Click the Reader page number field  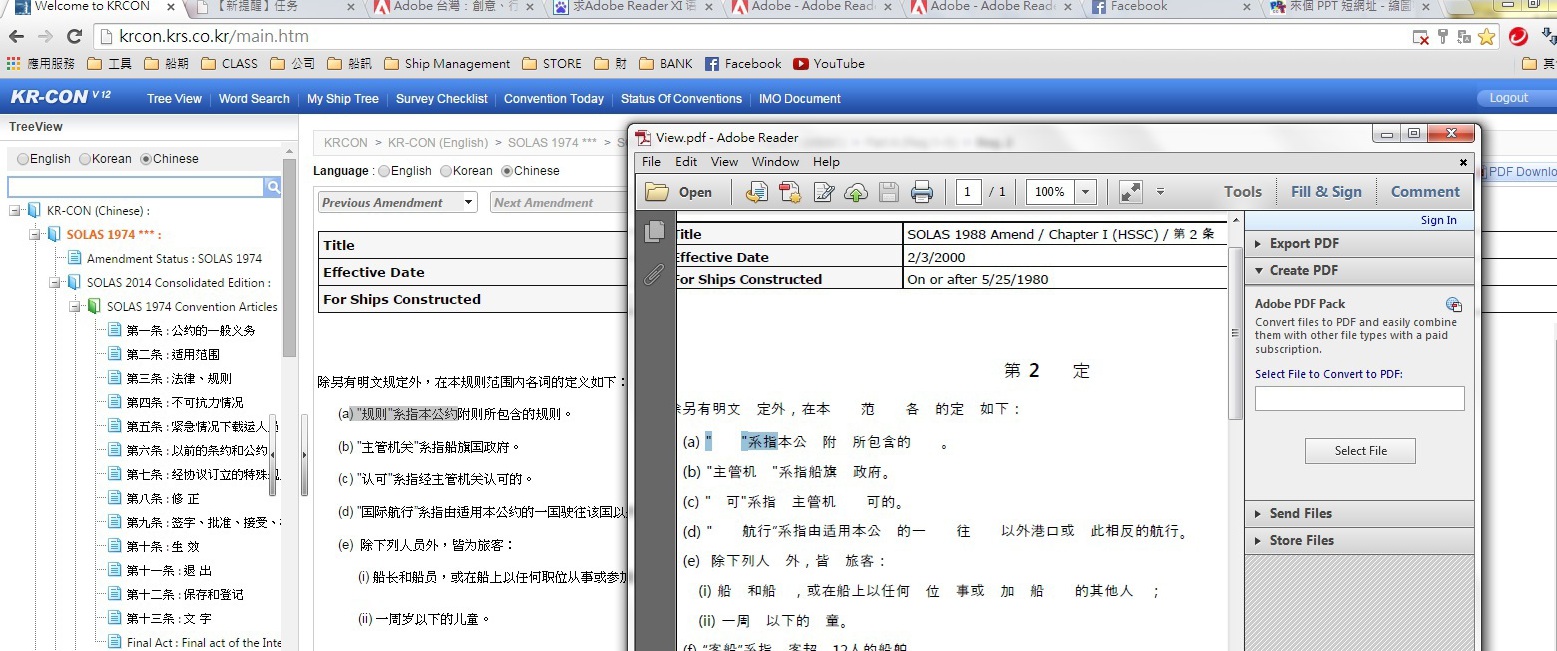968,192
